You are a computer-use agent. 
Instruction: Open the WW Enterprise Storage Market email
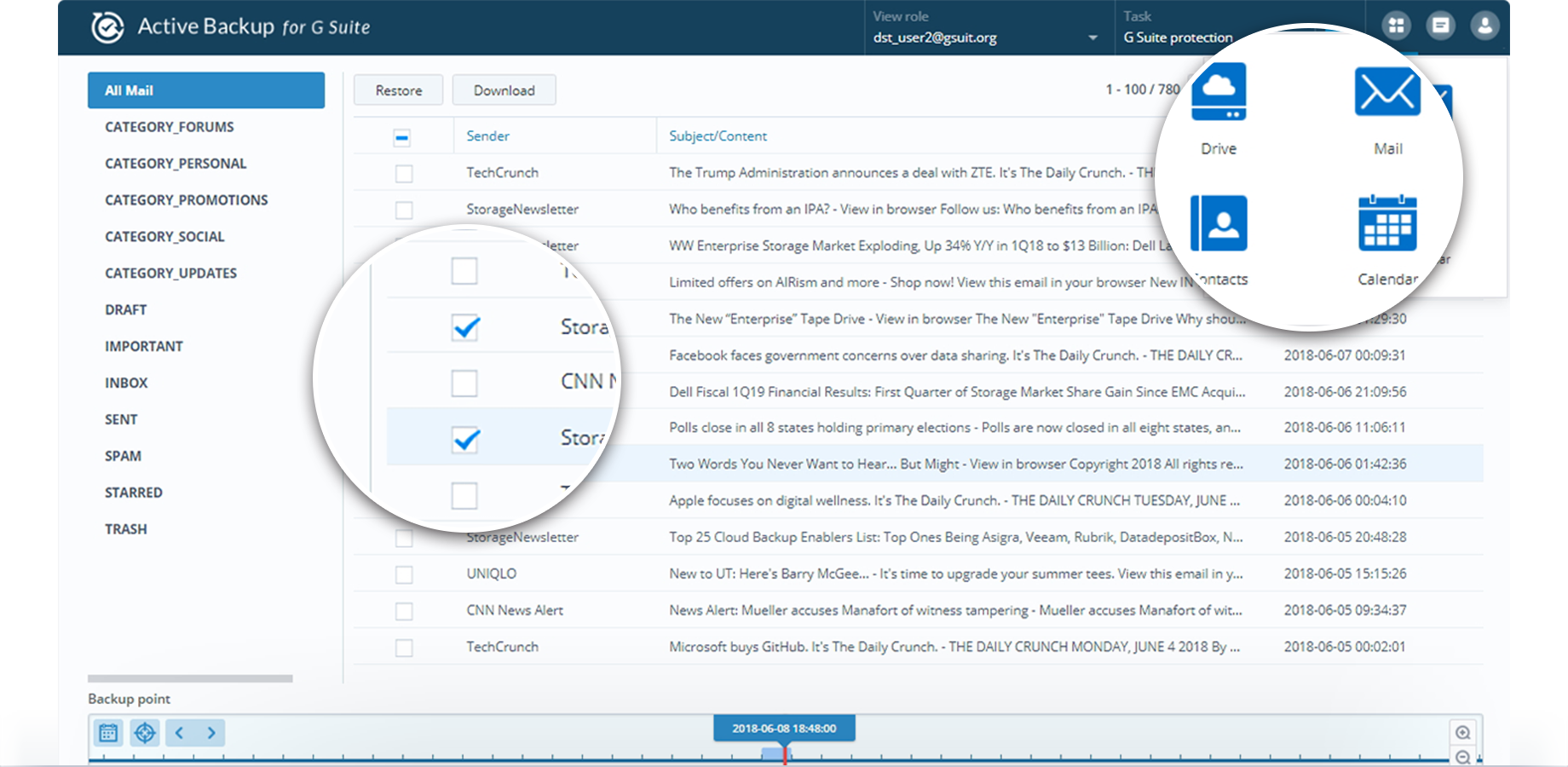click(x=920, y=246)
